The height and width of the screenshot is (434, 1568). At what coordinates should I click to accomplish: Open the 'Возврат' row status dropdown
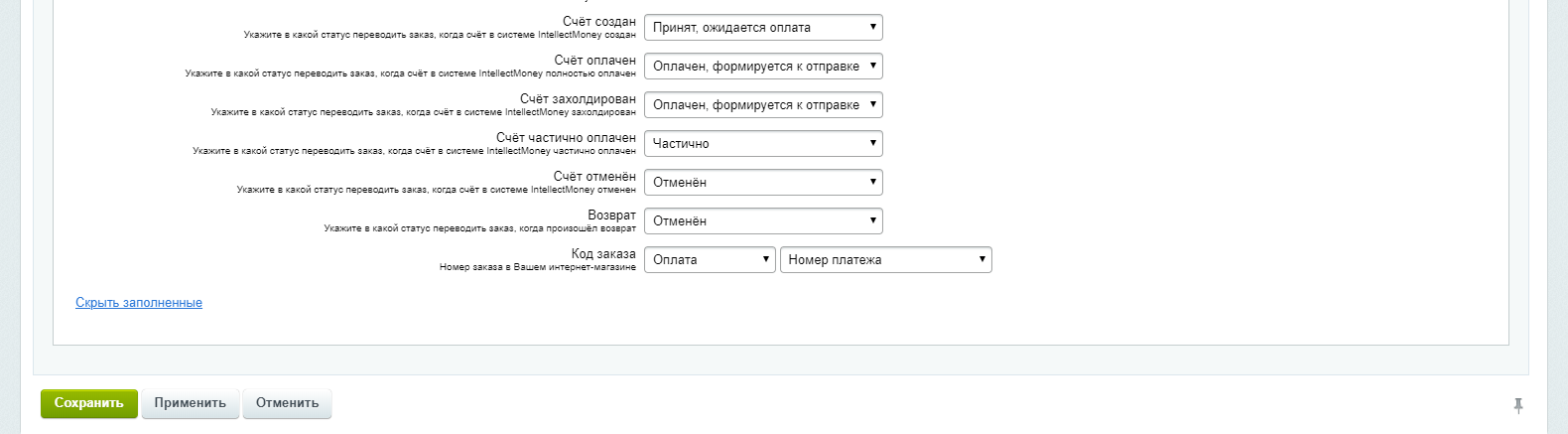[762, 221]
